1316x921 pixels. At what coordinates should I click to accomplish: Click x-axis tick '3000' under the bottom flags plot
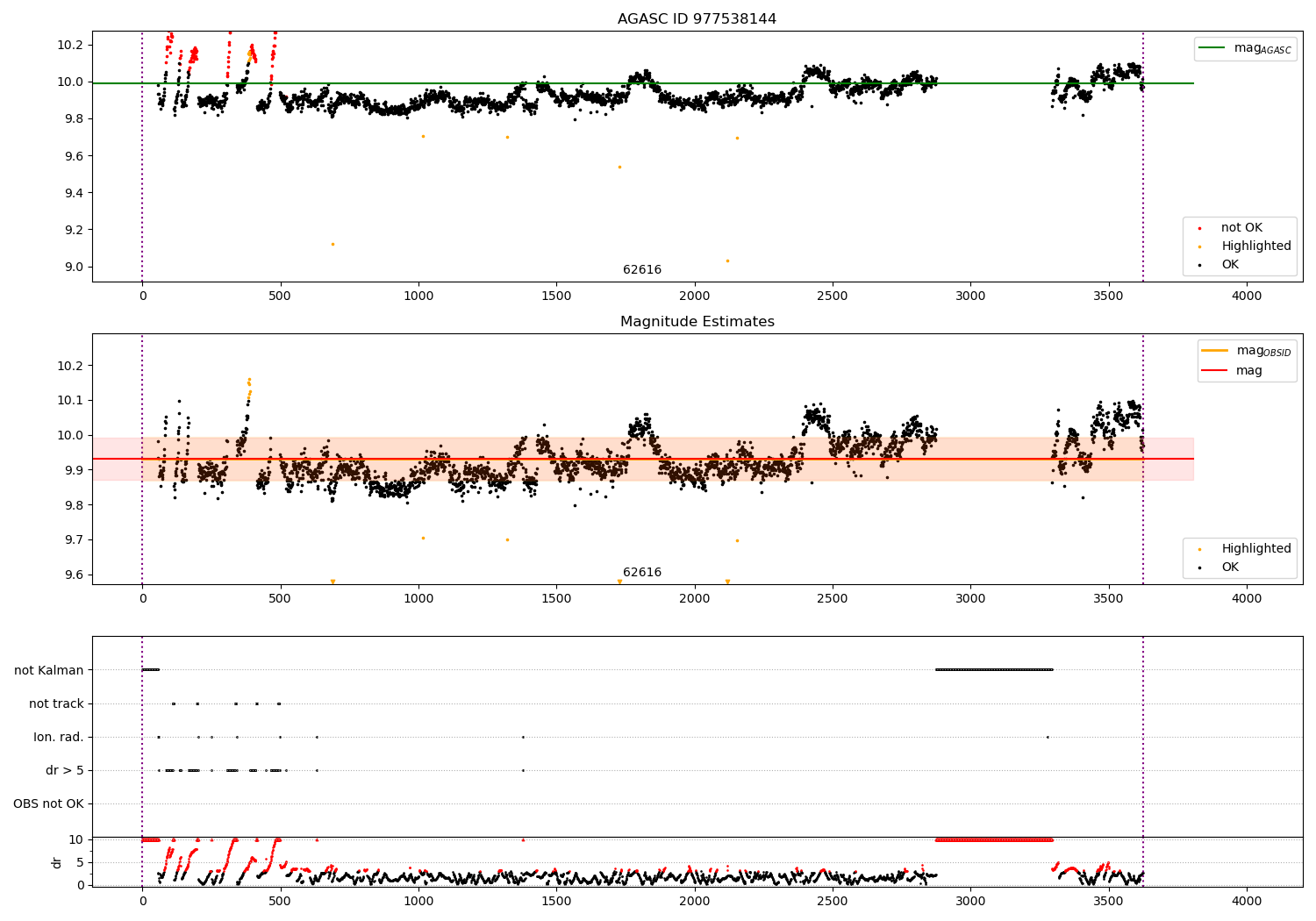(970, 900)
